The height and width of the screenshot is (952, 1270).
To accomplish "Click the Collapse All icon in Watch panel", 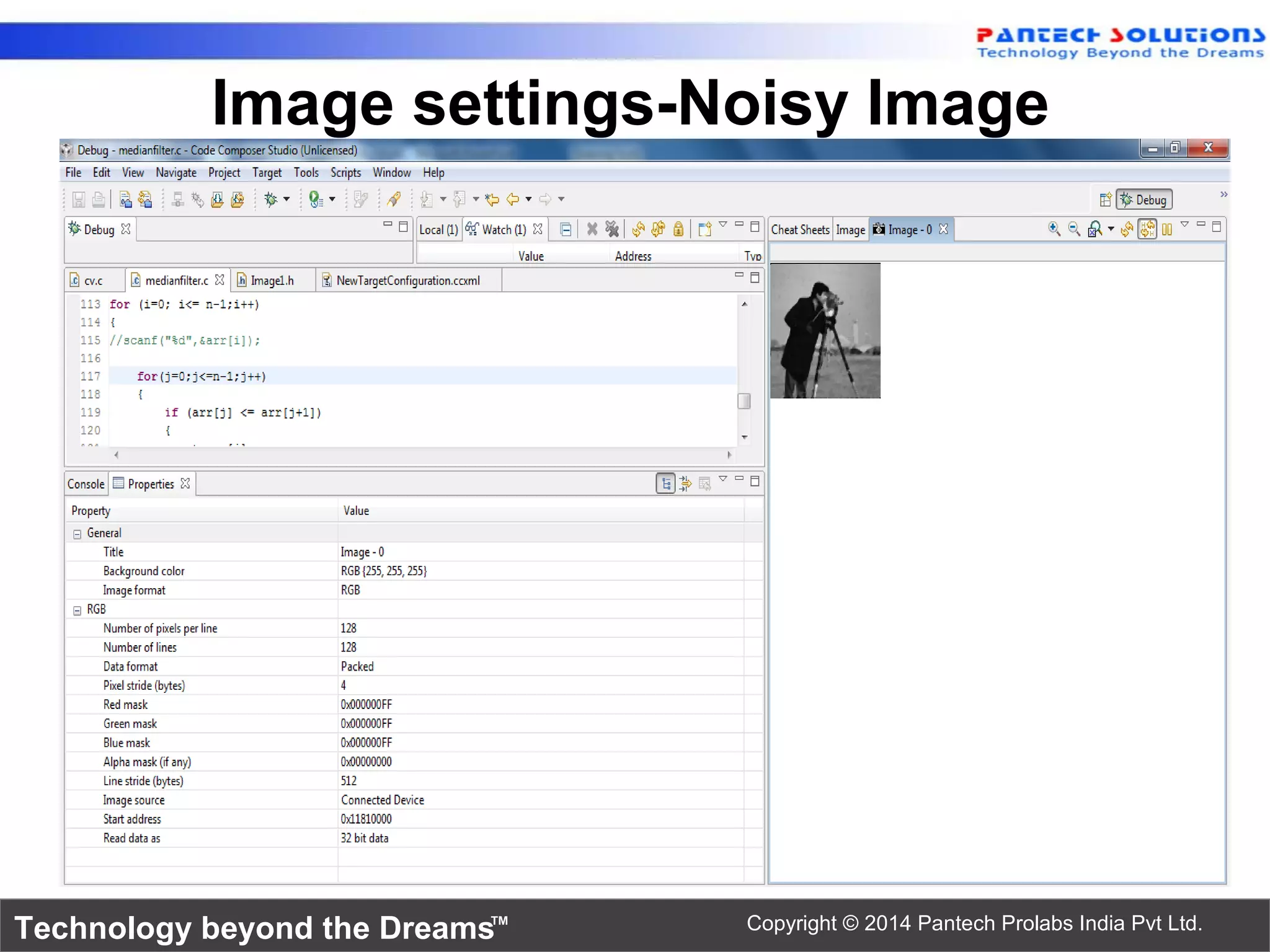I will point(566,229).
